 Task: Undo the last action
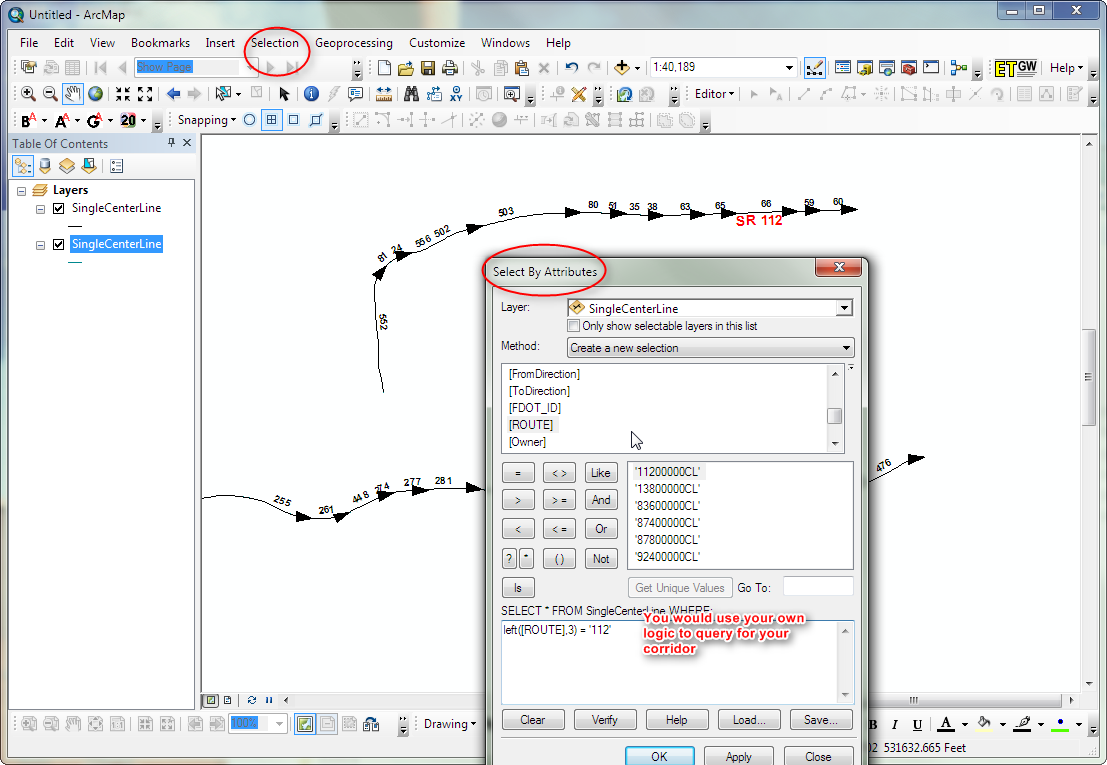click(x=571, y=68)
